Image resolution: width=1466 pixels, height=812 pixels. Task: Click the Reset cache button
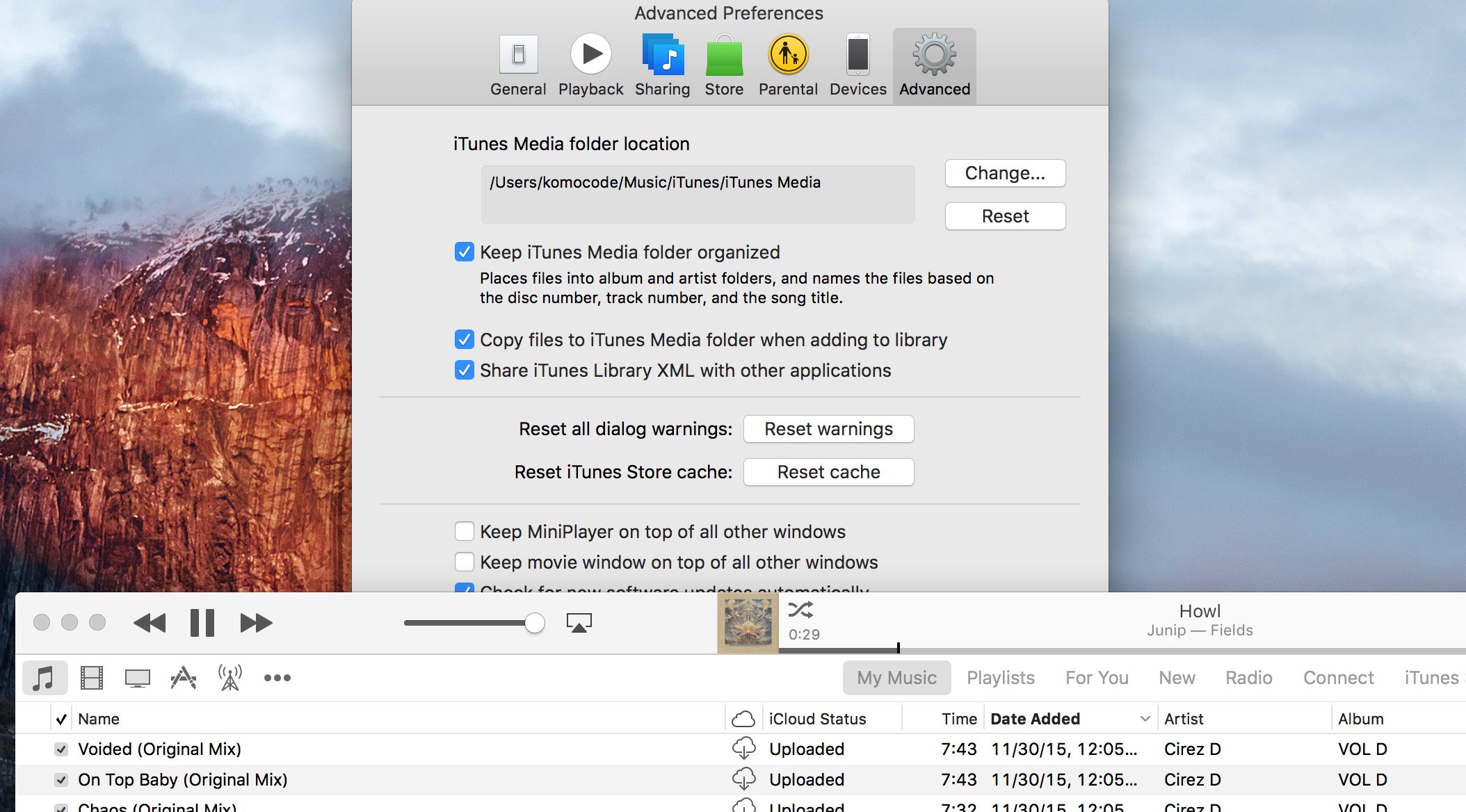[x=828, y=472]
